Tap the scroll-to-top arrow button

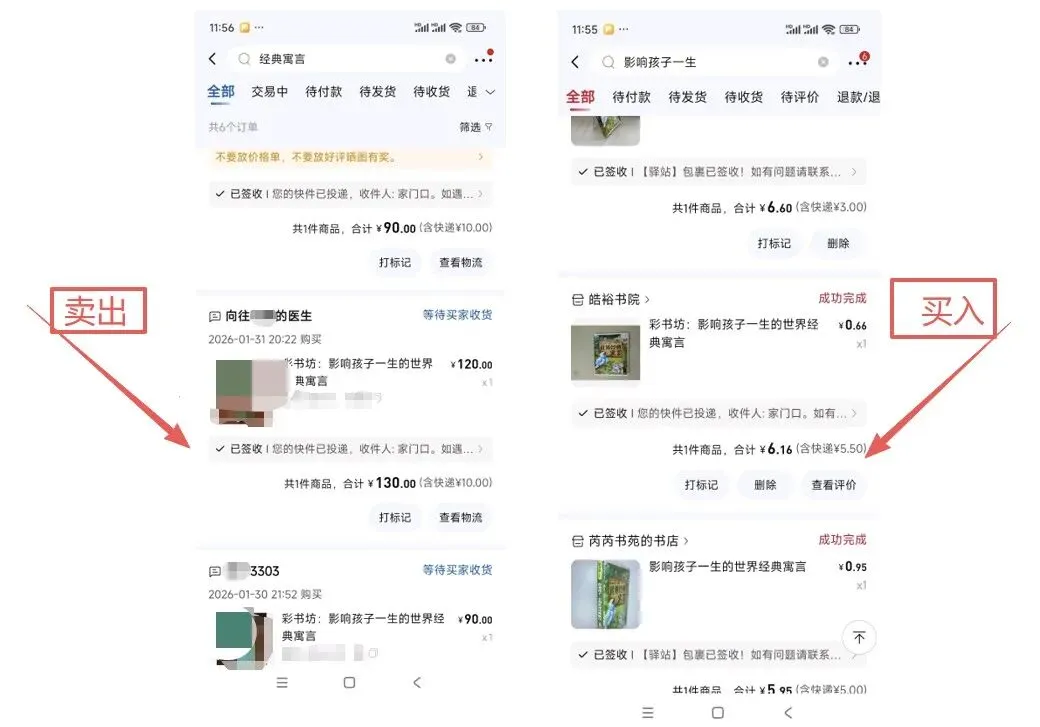(x=859, y=637)
